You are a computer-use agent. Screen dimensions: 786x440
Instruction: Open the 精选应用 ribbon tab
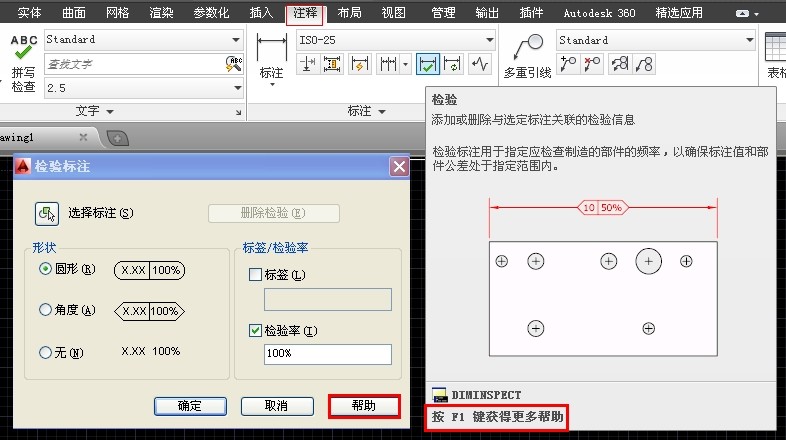[679, 13]
